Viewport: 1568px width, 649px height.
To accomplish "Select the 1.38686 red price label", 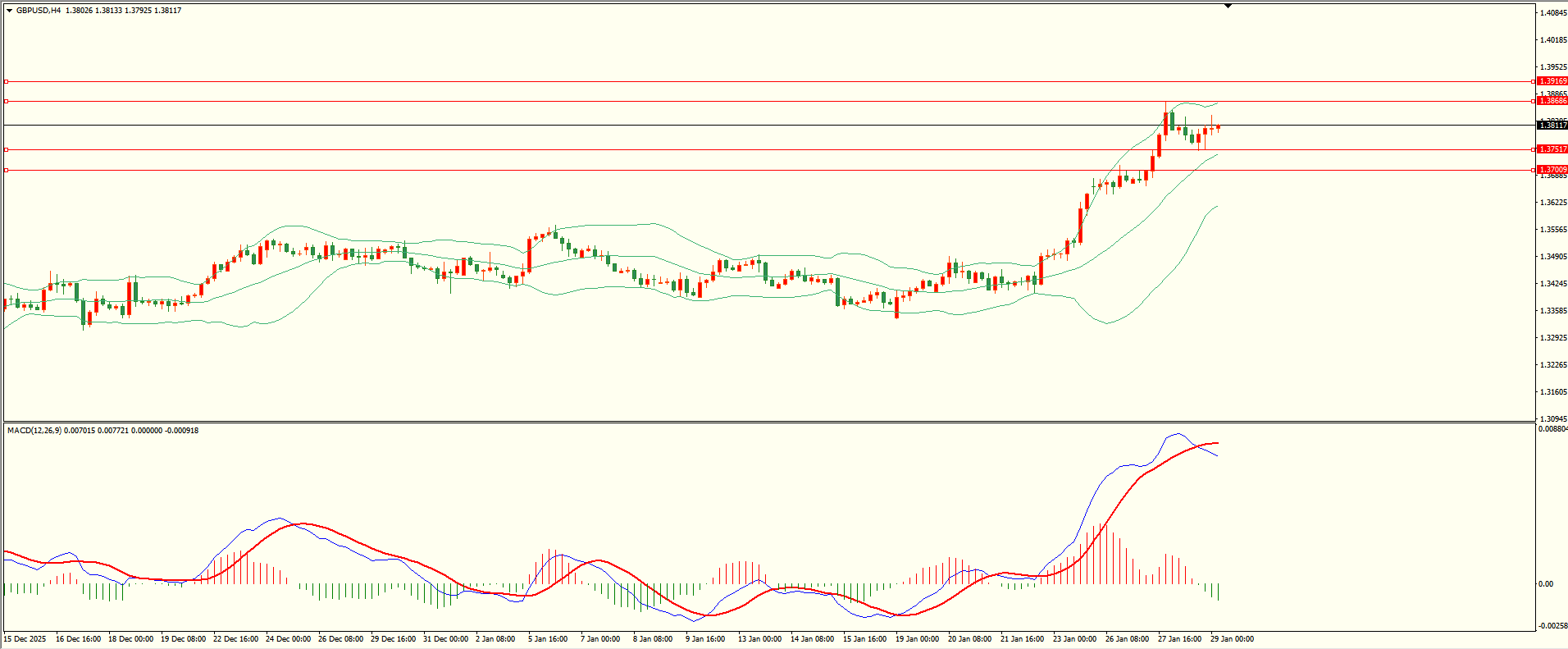I will pos(1552,101).
